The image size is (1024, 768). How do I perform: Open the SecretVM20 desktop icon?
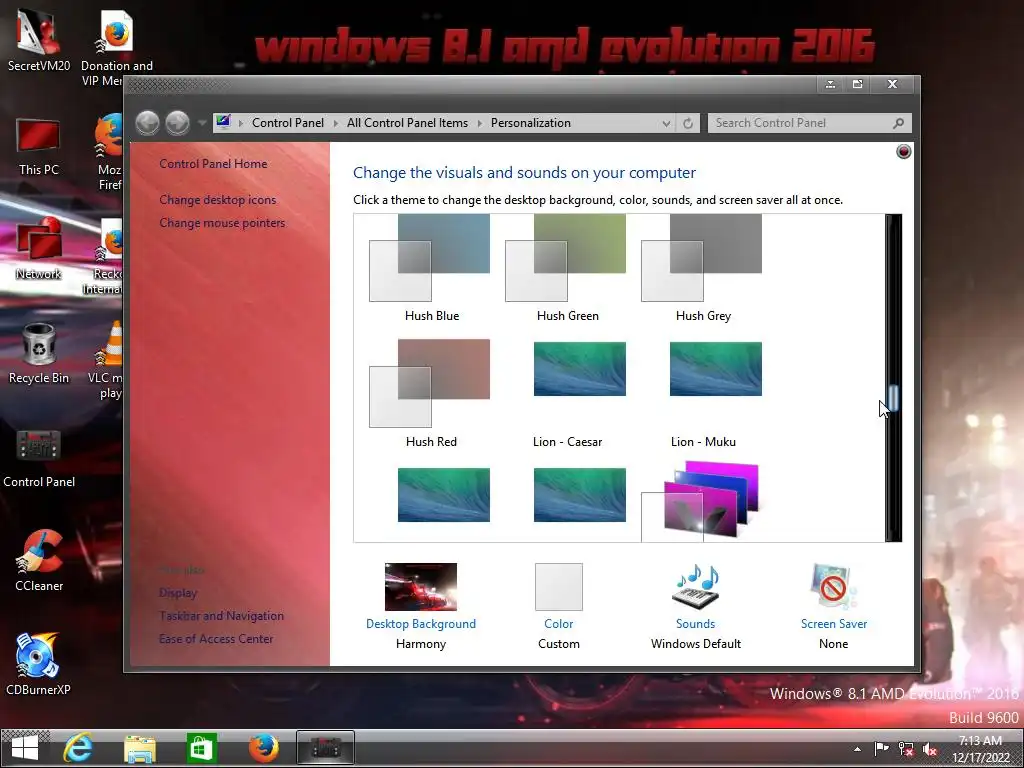39,39
